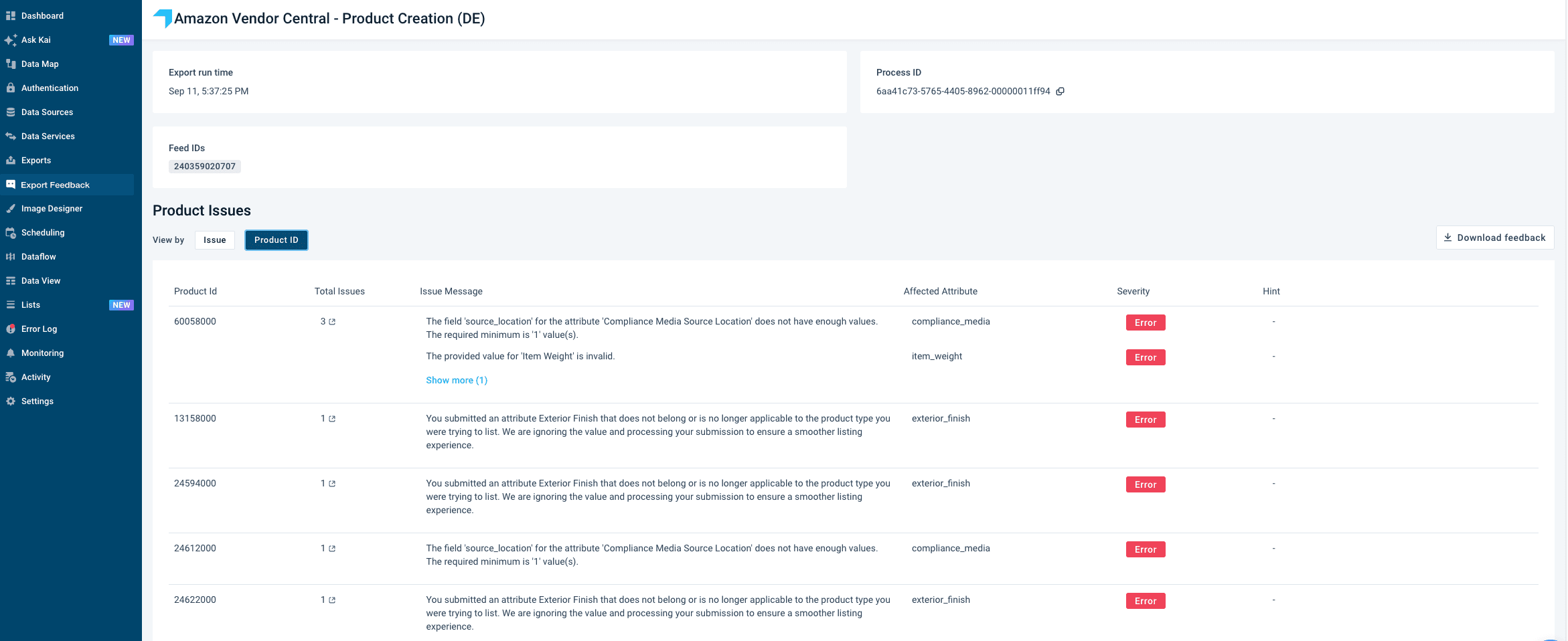Open Error Log menu item
Viewport: 1568px width, 641px height.
pyautogui.click(x=40, y=329)
